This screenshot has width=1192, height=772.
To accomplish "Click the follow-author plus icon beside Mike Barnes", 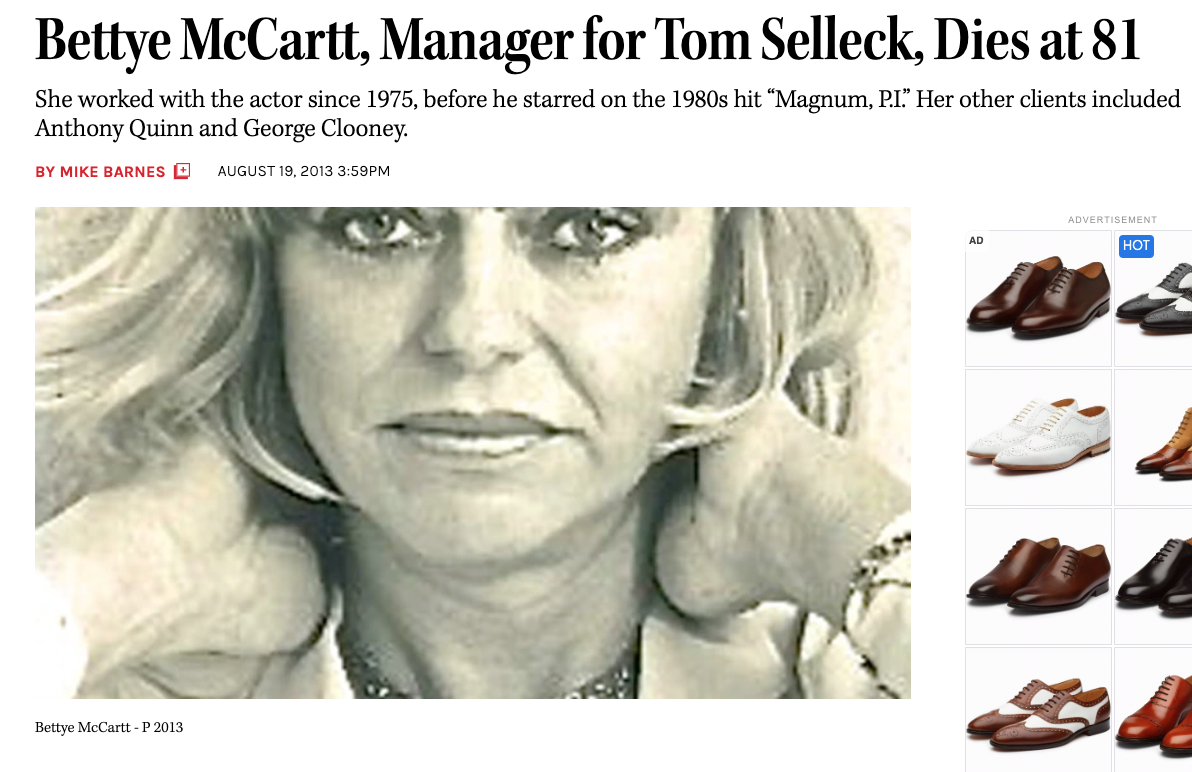I will pyautogui.click(x=181, y=171).
